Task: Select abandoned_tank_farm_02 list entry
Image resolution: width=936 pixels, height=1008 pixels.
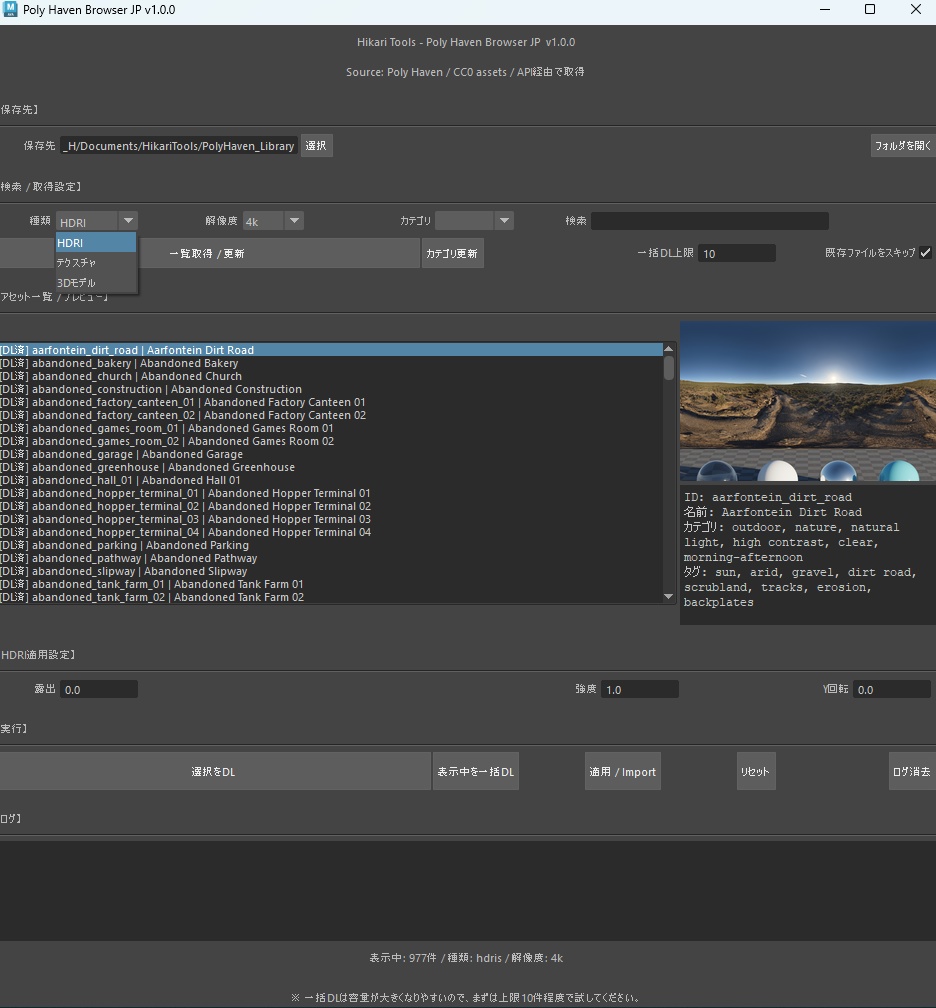Action: (x=331, y=597)
